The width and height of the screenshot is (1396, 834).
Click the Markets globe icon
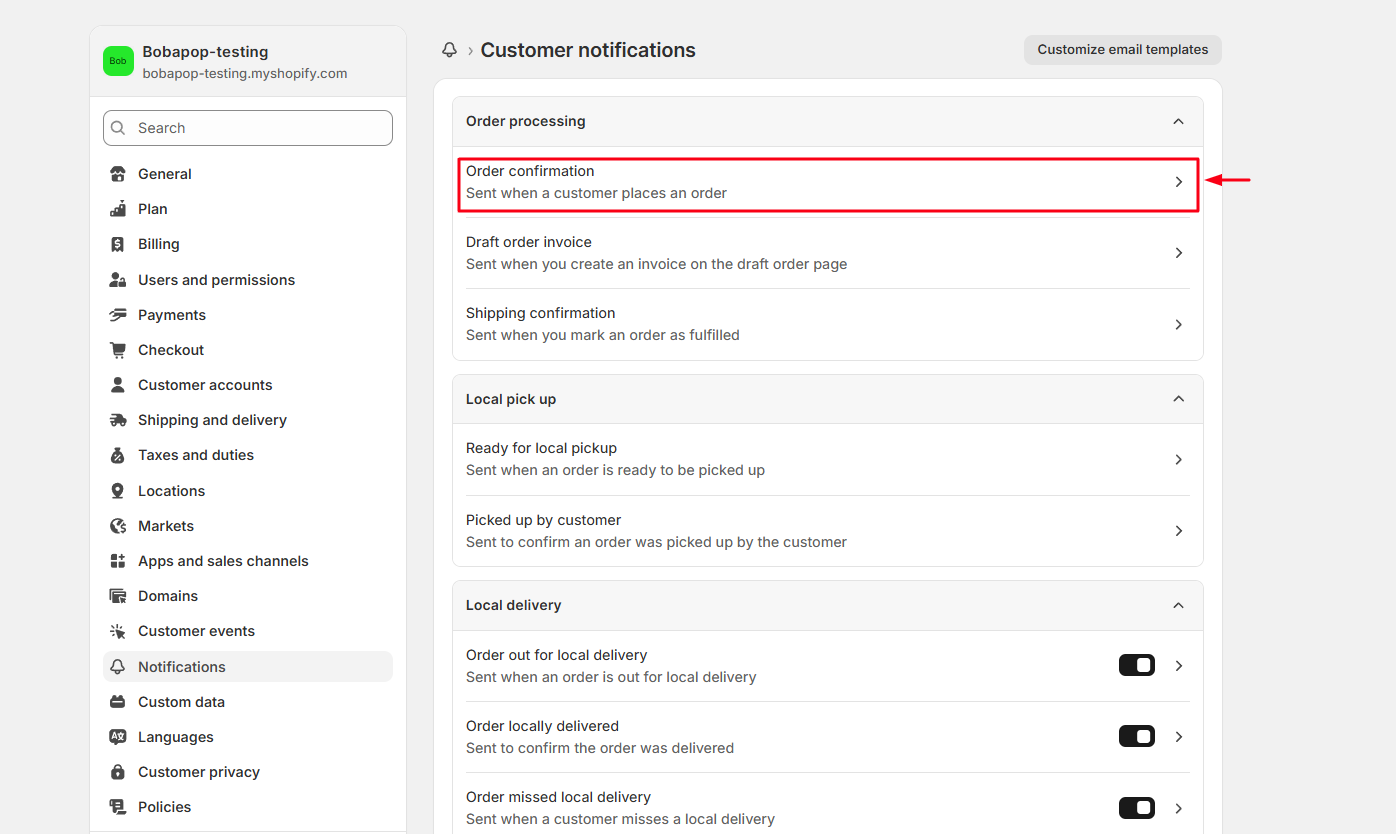[118, 526]
